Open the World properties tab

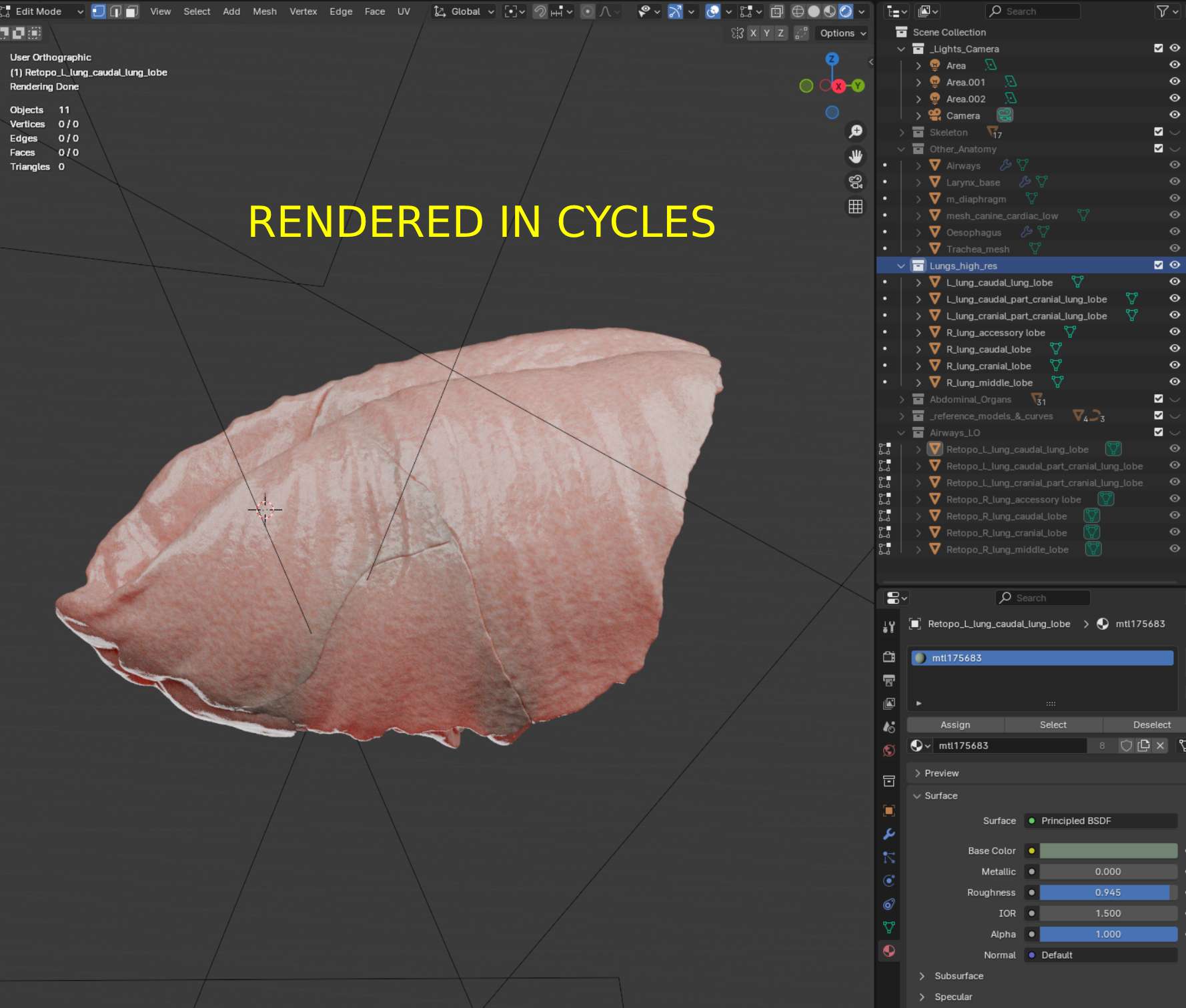(888, 750)
